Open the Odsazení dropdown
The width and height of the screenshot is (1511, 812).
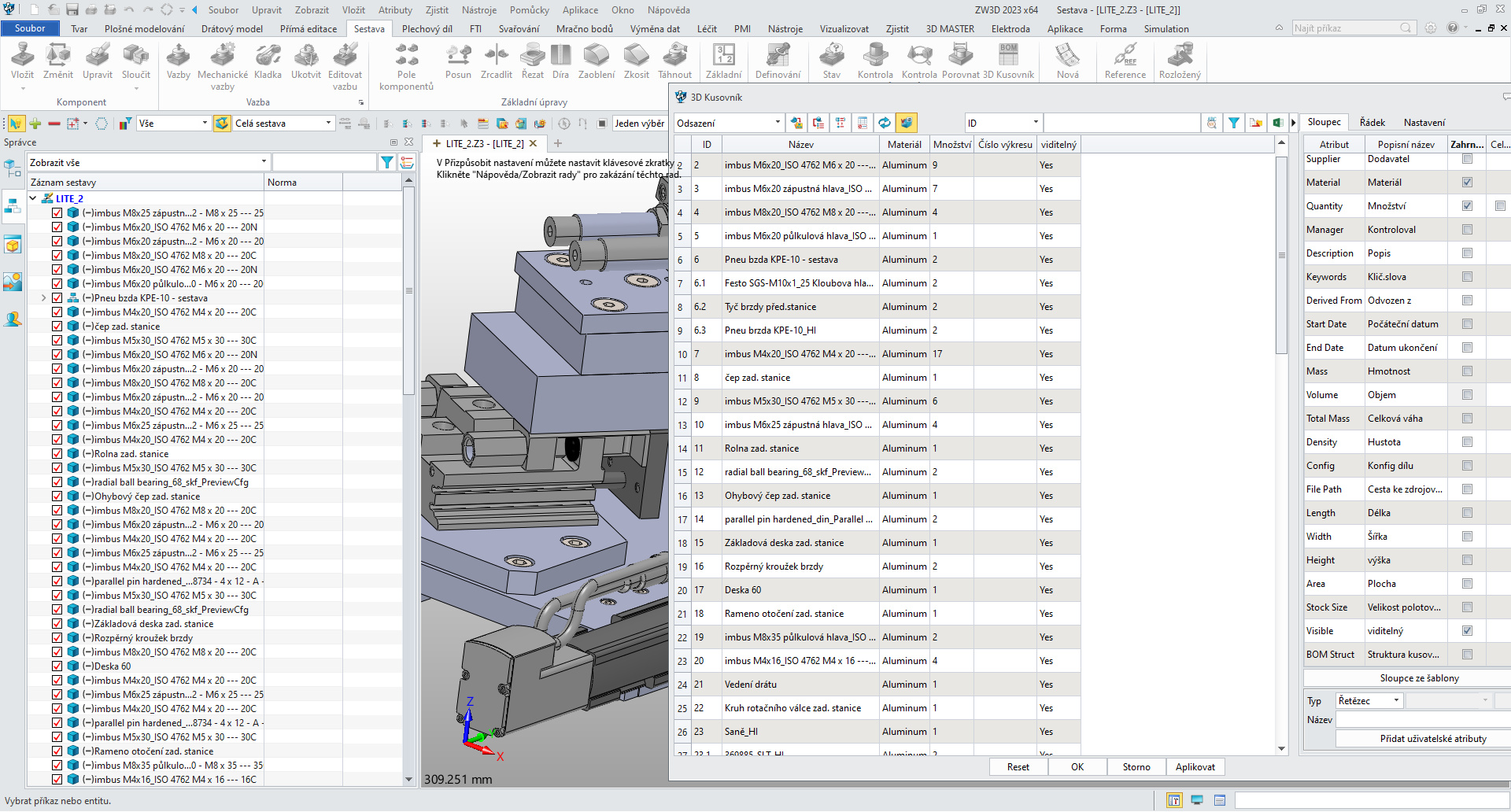pos(776,123)
